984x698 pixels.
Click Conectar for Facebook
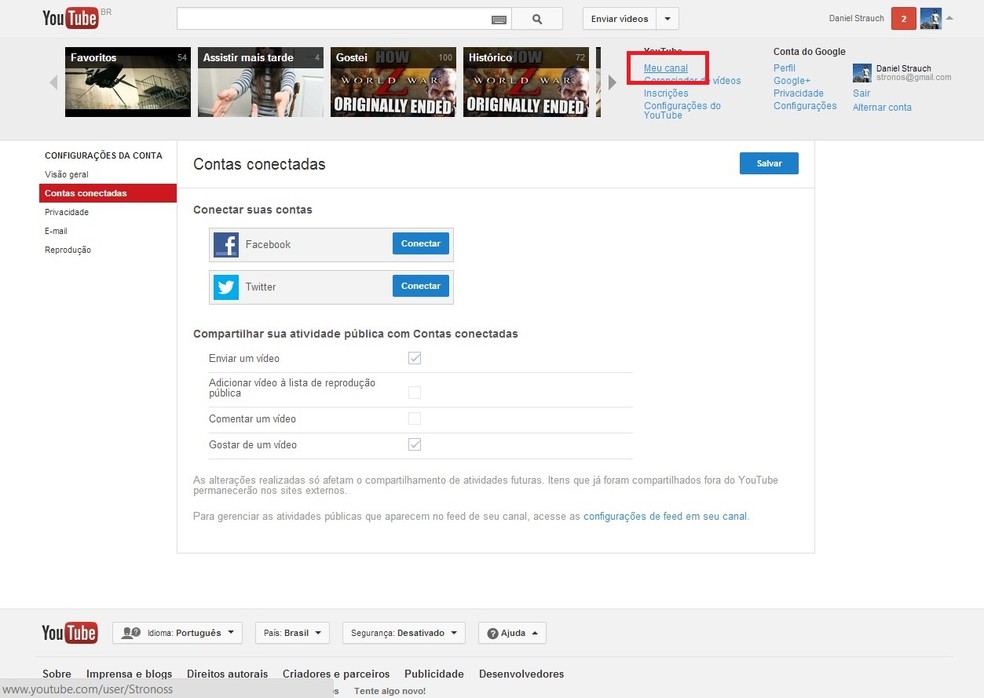click(420, 244)
